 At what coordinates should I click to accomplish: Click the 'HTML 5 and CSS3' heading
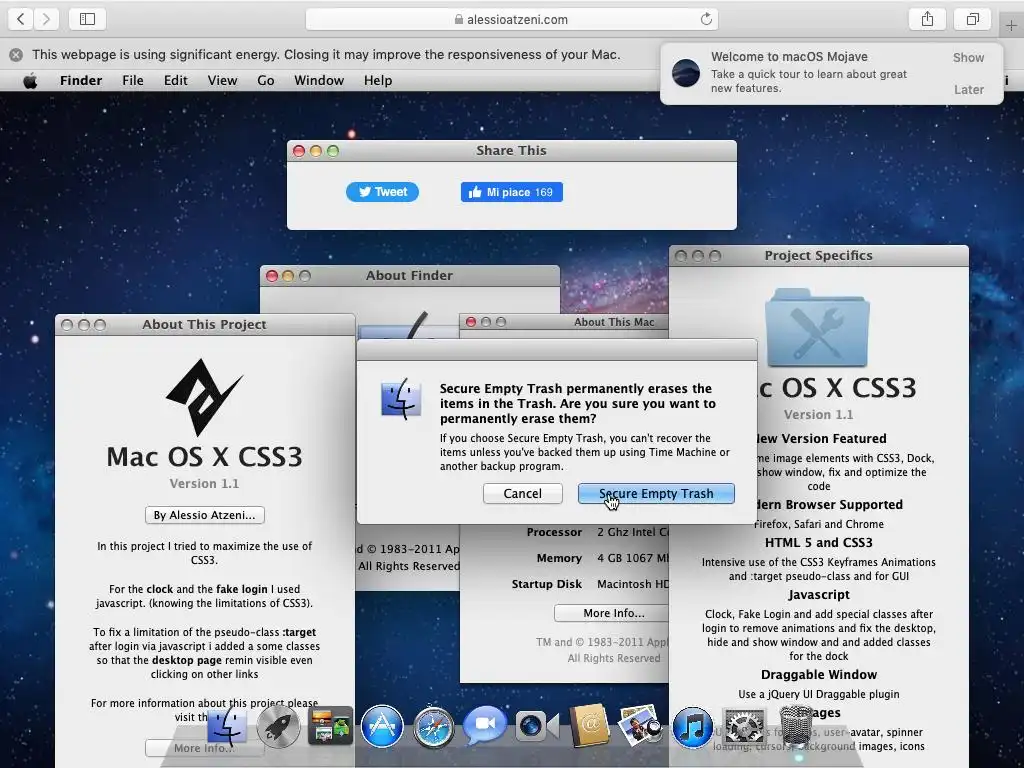point(818,543)
